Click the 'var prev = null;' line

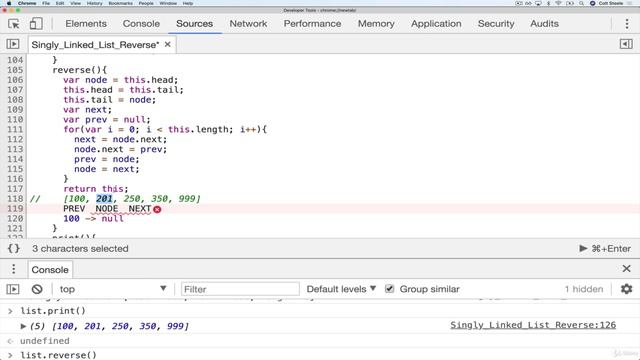click(107, 120)
